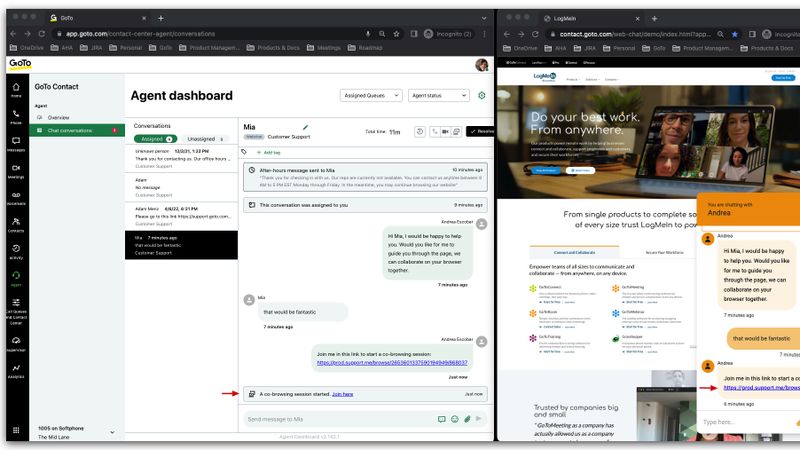Click the co-browsing screen icon in header
Screen dimensions: 800x450
tap(456, 132)
